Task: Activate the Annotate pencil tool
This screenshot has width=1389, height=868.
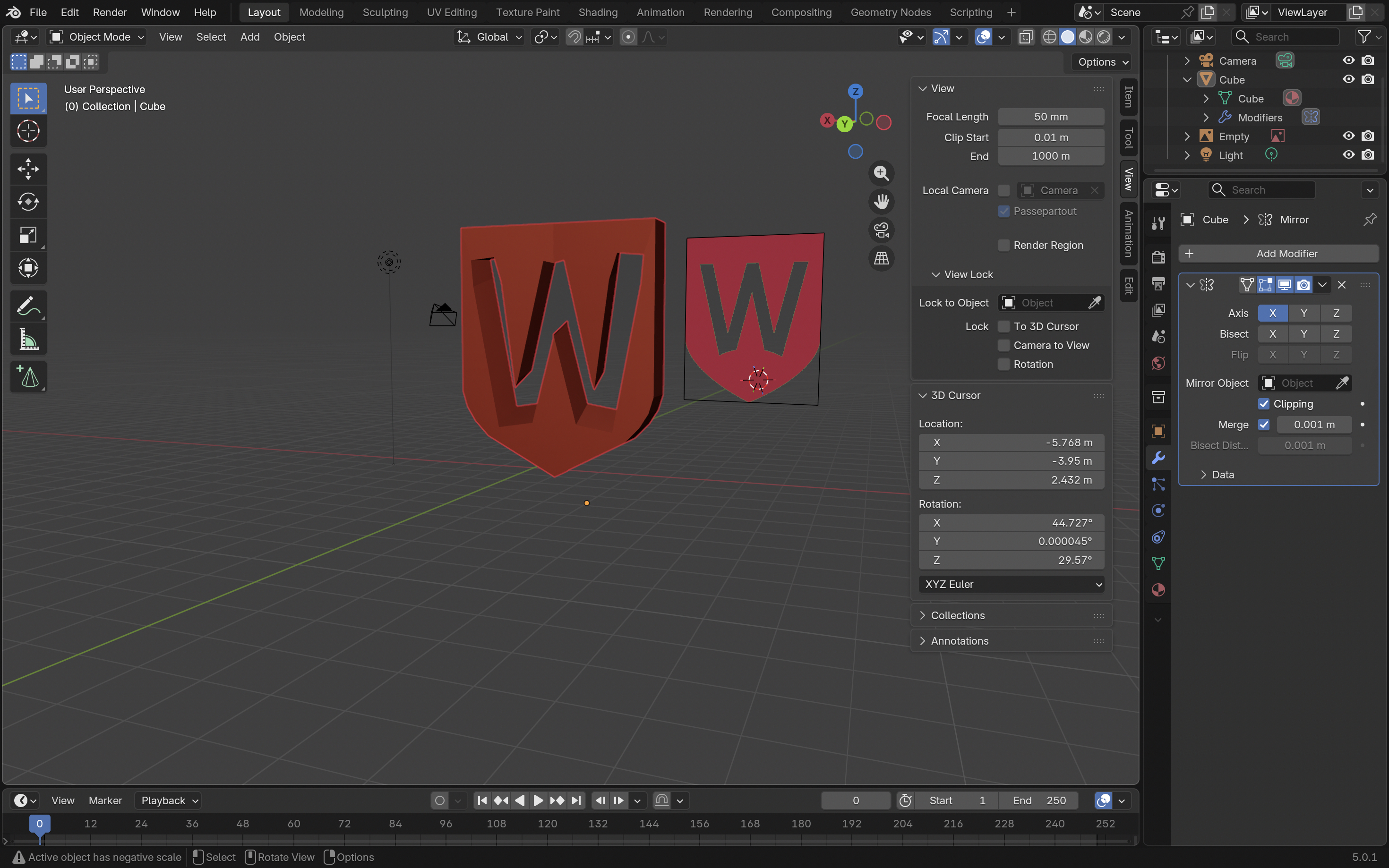Action: tap(27, 306)
